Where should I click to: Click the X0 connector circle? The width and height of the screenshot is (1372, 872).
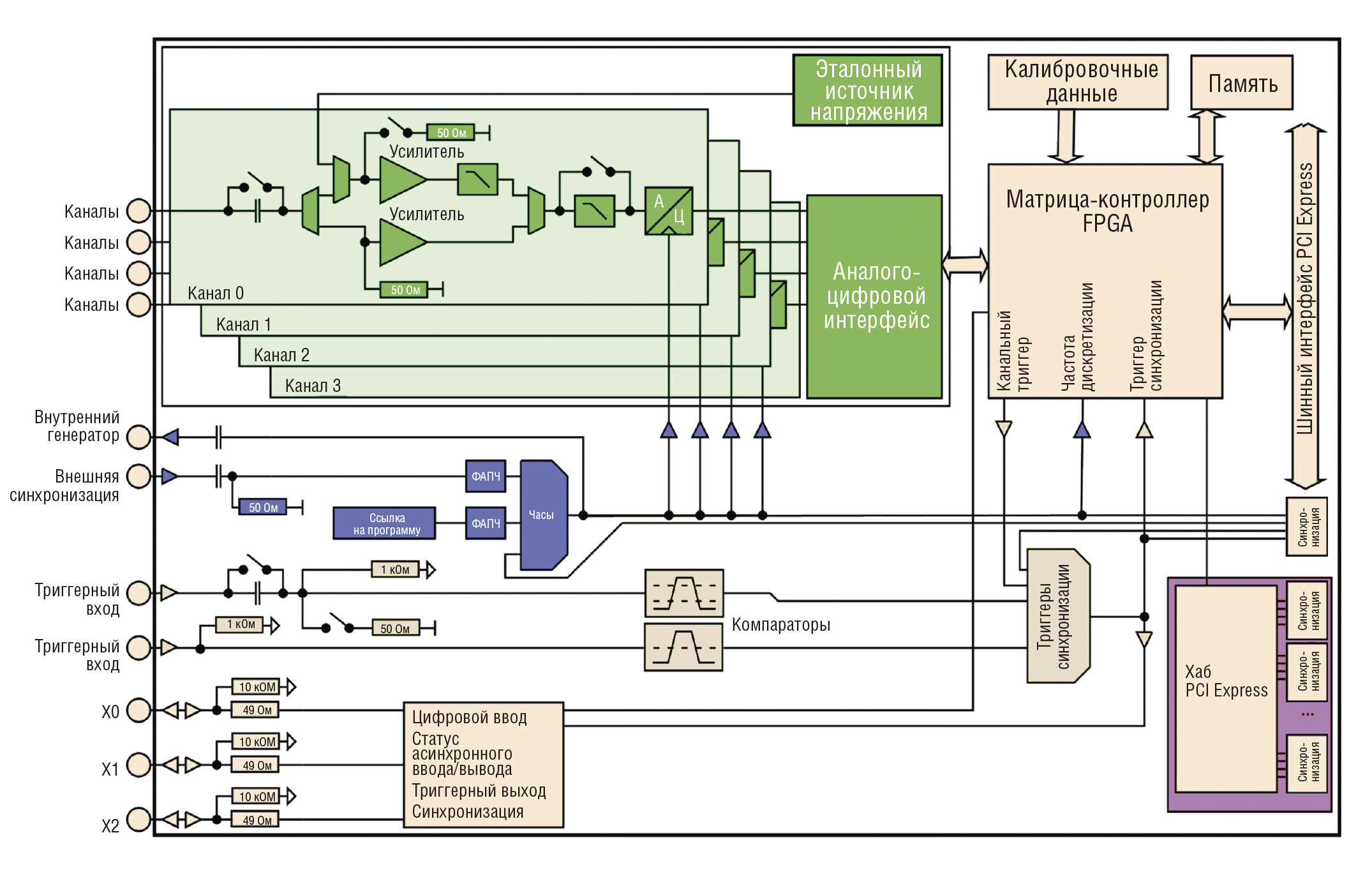(138, 710)
